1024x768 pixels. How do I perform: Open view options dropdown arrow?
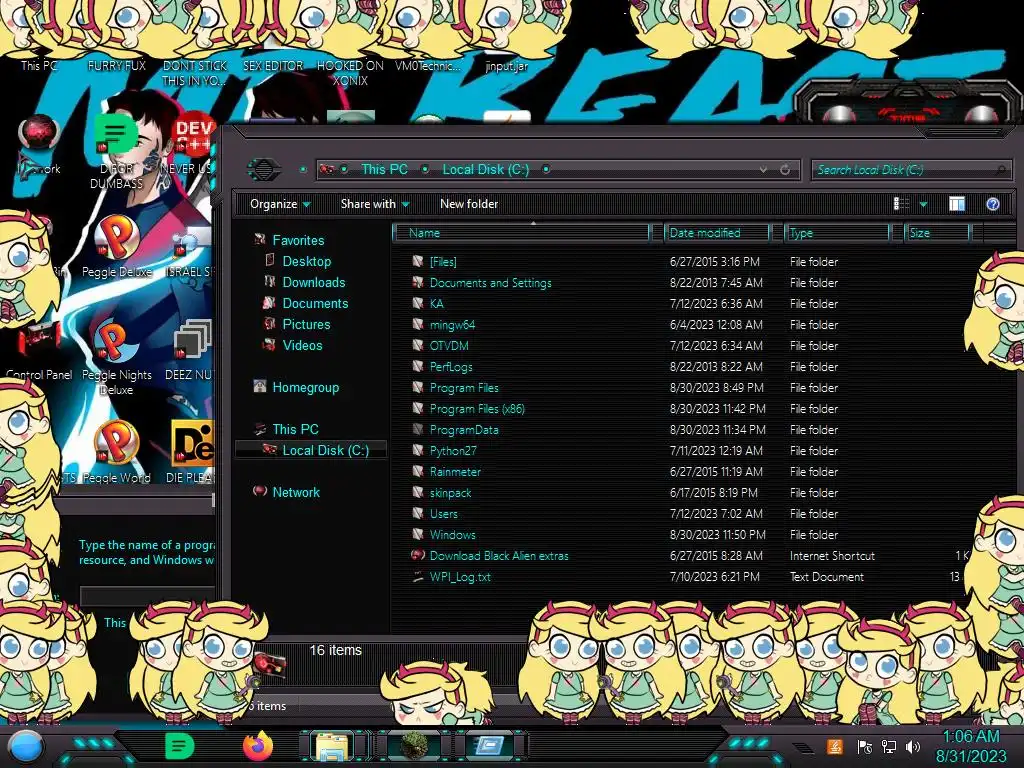tap(923, 204)
